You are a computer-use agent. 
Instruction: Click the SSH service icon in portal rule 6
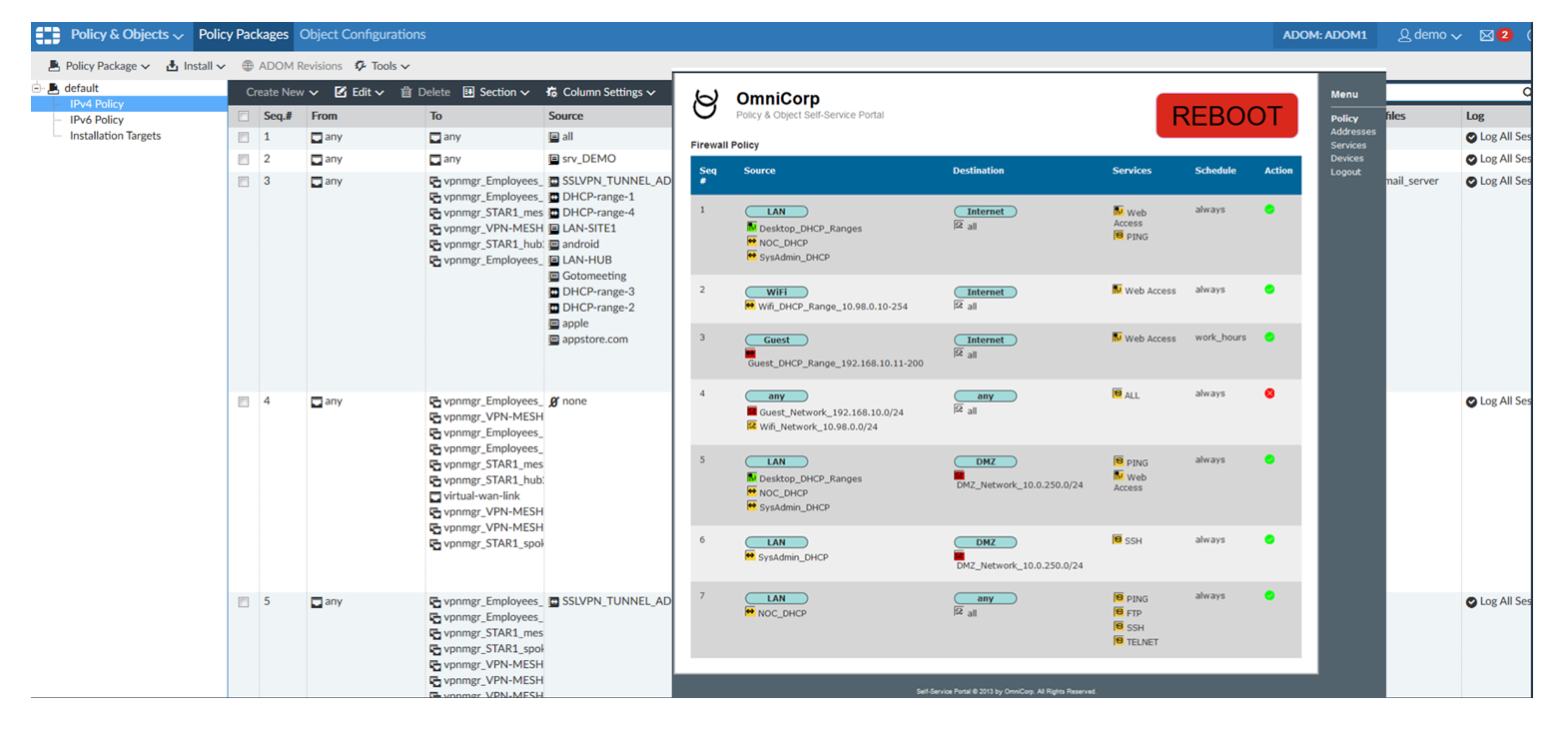tap(1118, 539)
